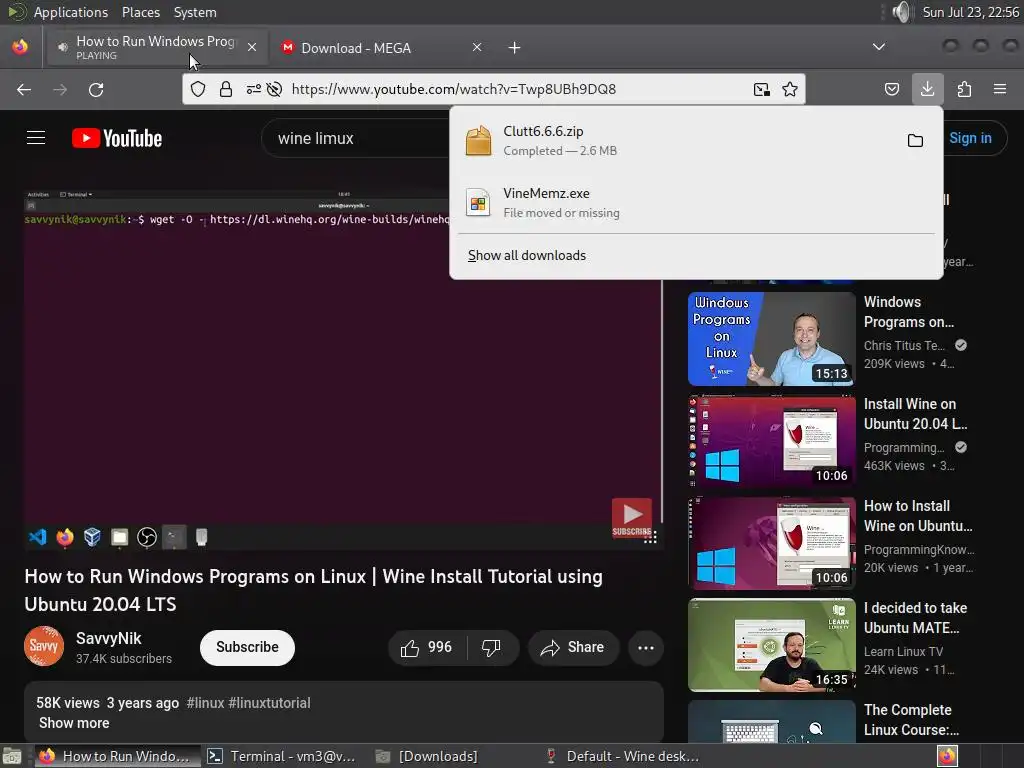Open the Applications menu
Image resolution: width=1024 pixels, height=768 pixels.
coord(71,12)
